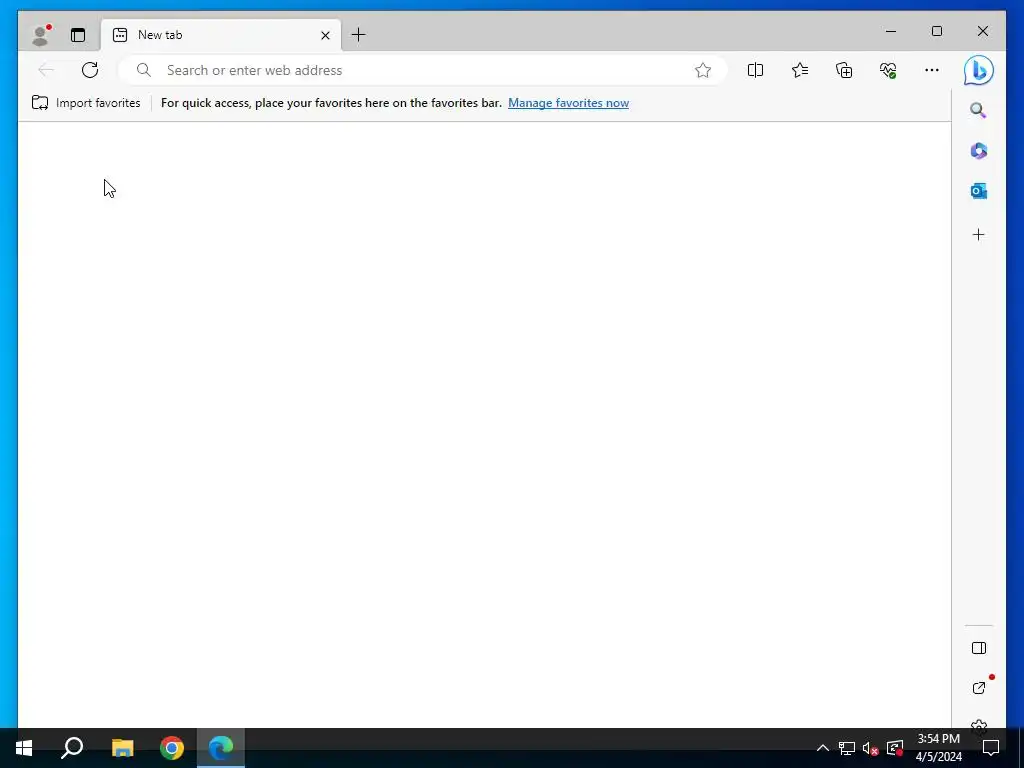The width and height of the screenshot is (1024, 768).
Task: Close the New tab tab
Action: (325, 35)
